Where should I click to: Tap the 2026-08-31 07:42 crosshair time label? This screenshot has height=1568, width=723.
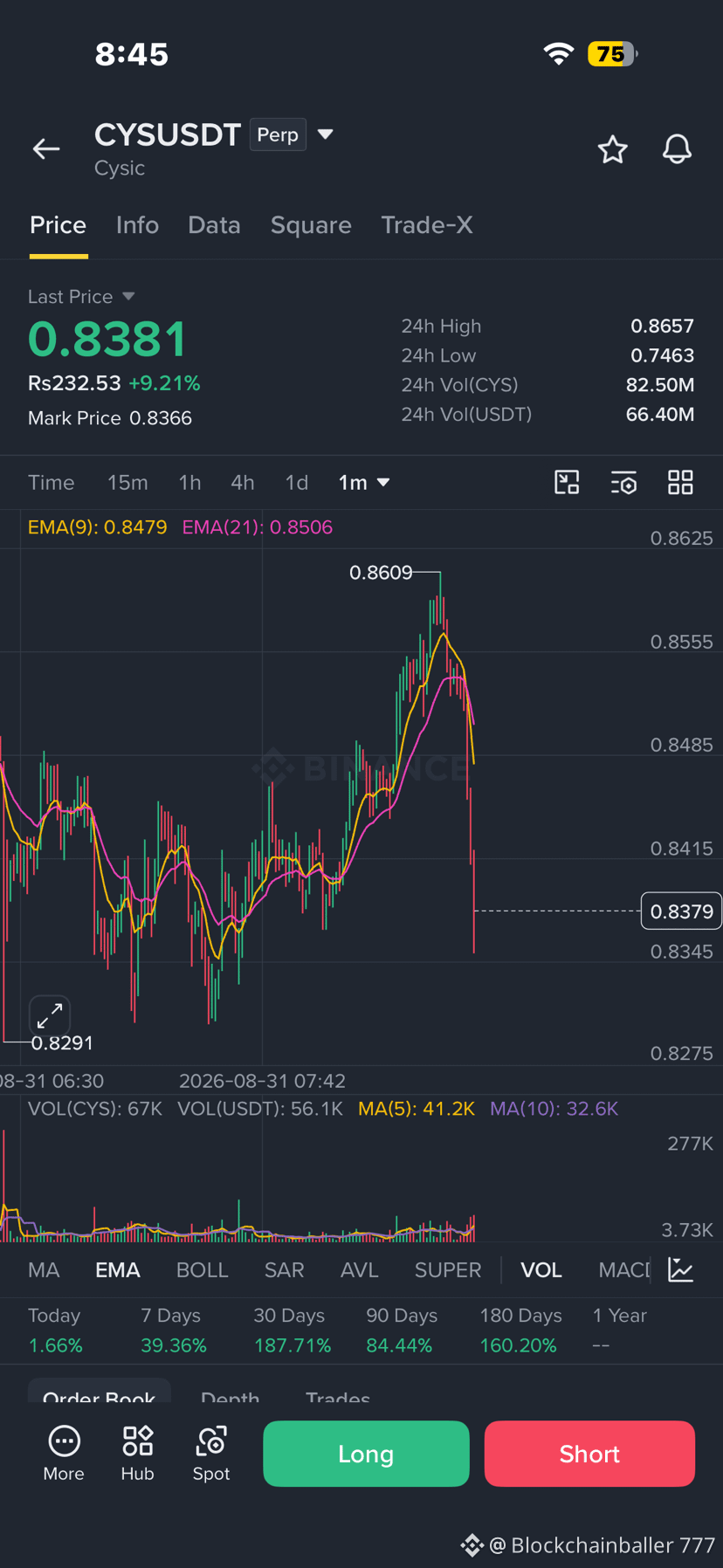[262, 1081]
